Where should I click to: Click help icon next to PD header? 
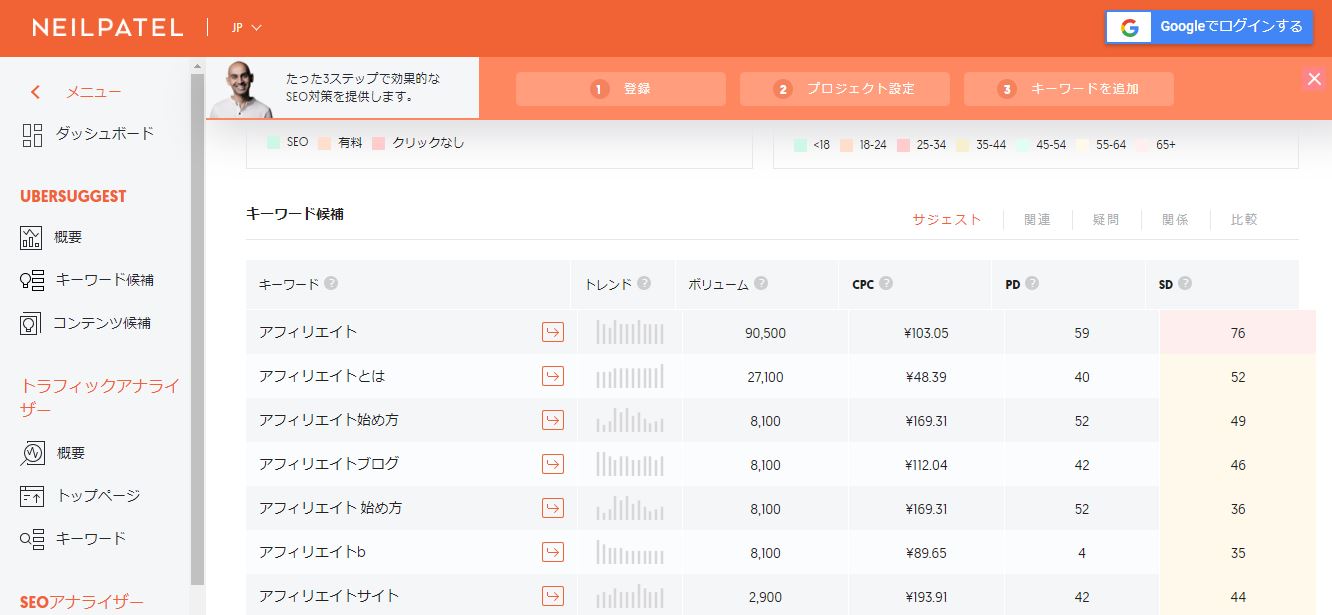pos(1032,284)
